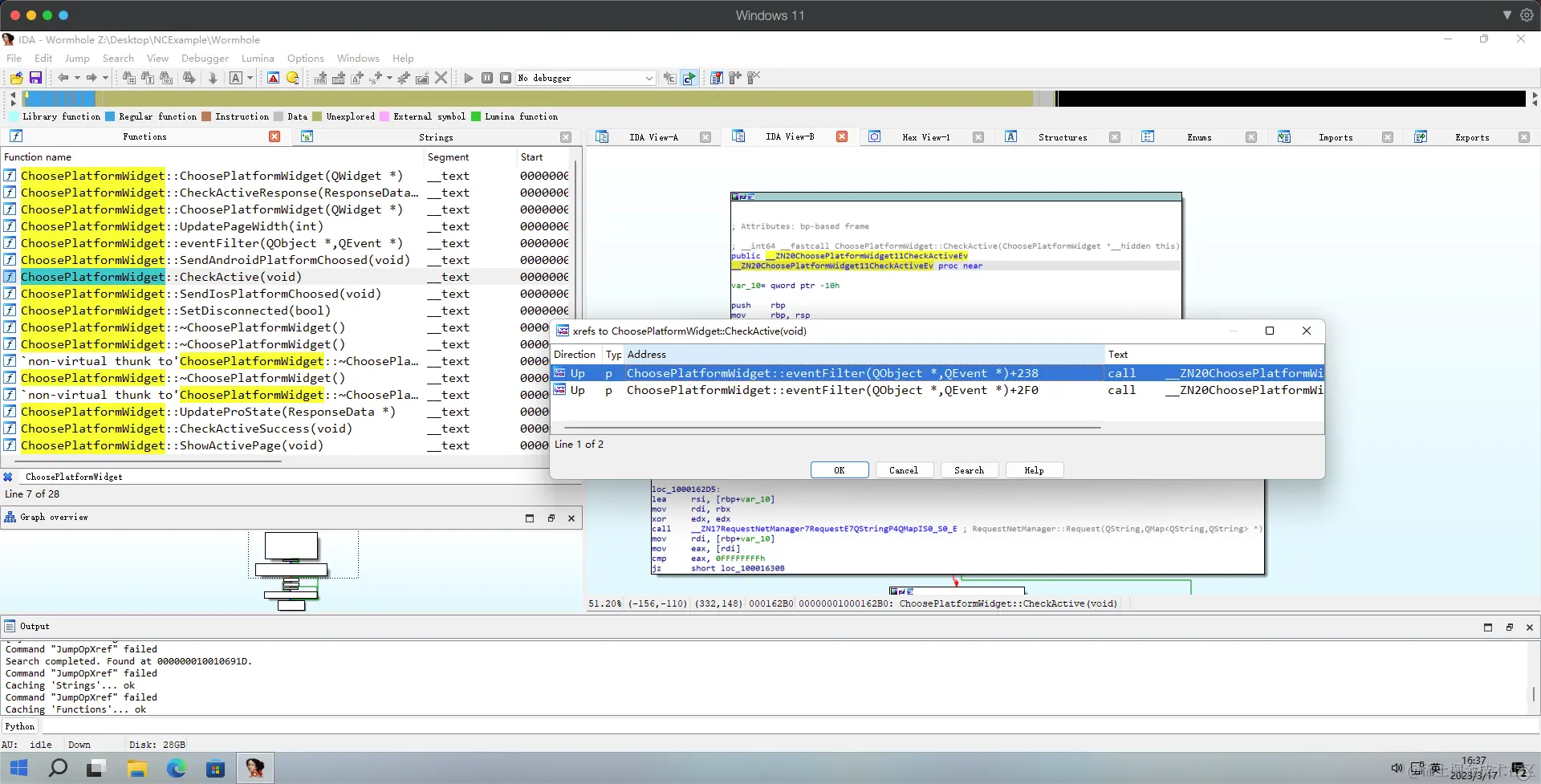Expand the dropdown beside the boxed A icon
The height and width of the screenshot is (784, 1541).
coord(250,78)
